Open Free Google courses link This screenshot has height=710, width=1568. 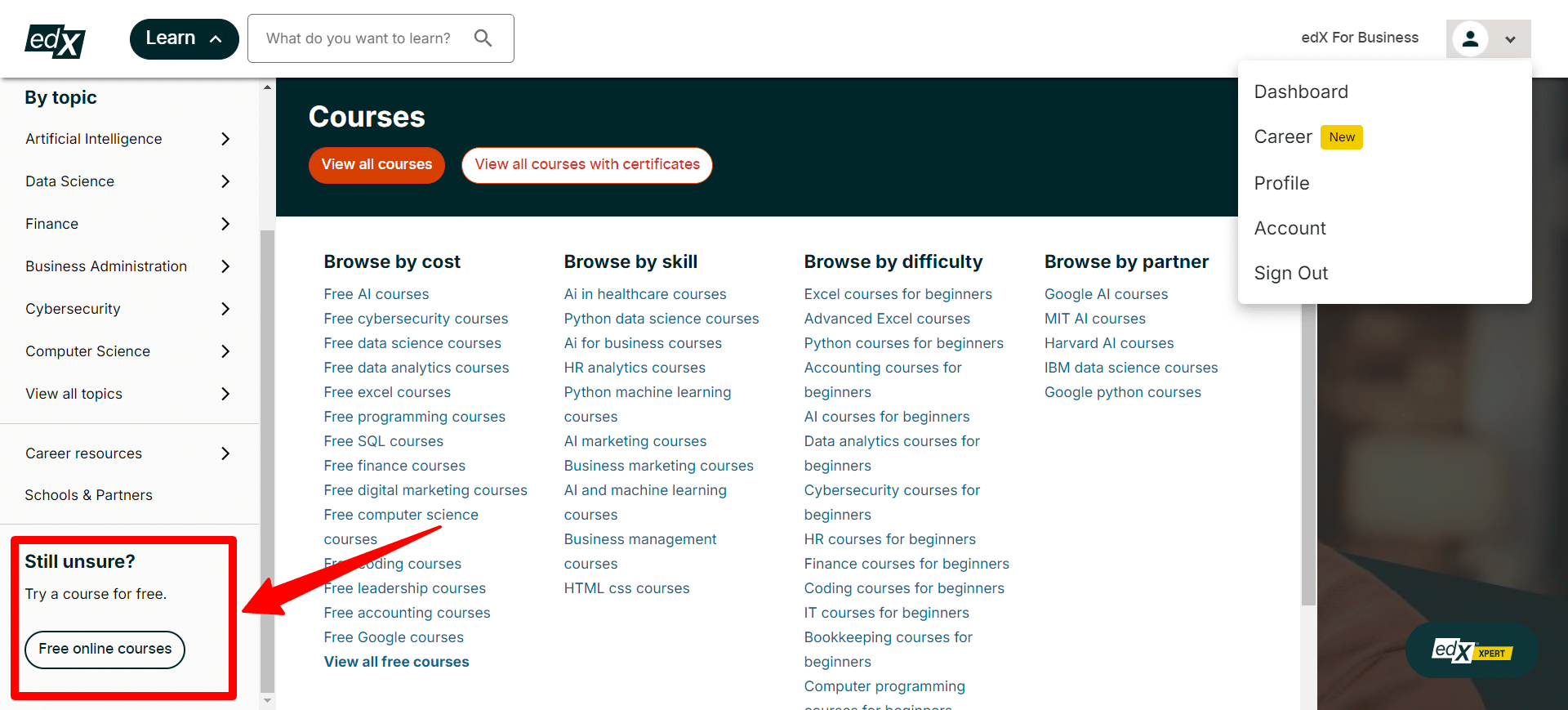tap(394, 637)
